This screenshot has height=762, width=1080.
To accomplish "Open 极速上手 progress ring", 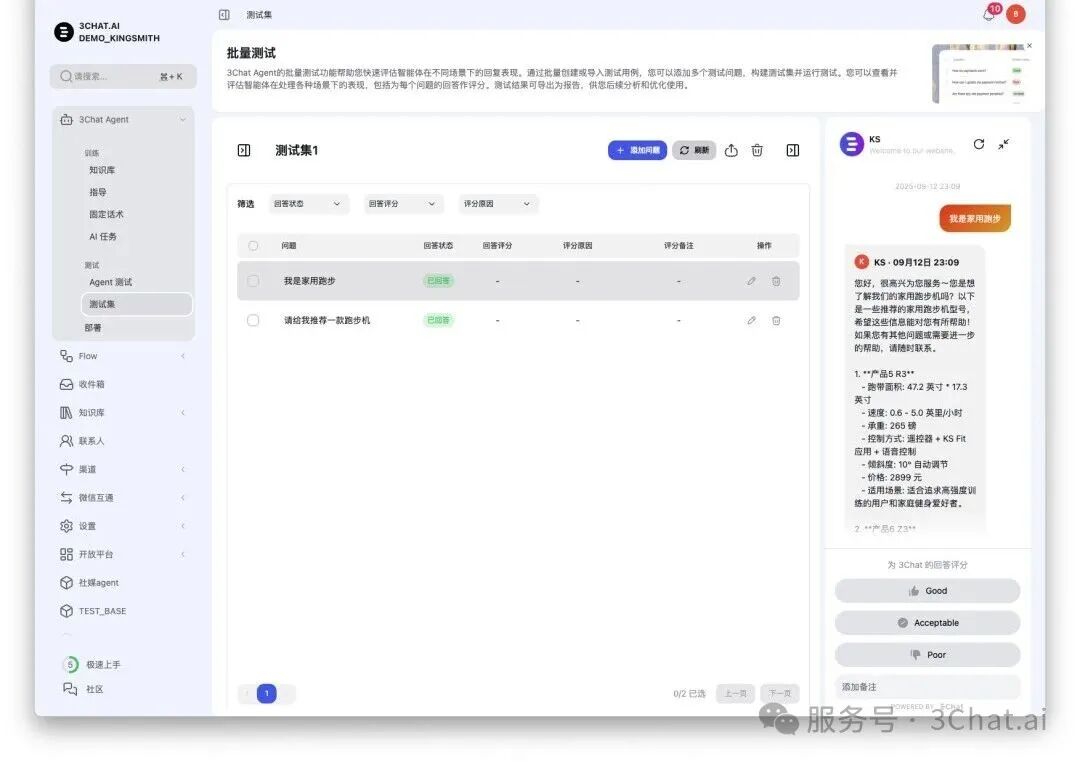I will 70,665.
